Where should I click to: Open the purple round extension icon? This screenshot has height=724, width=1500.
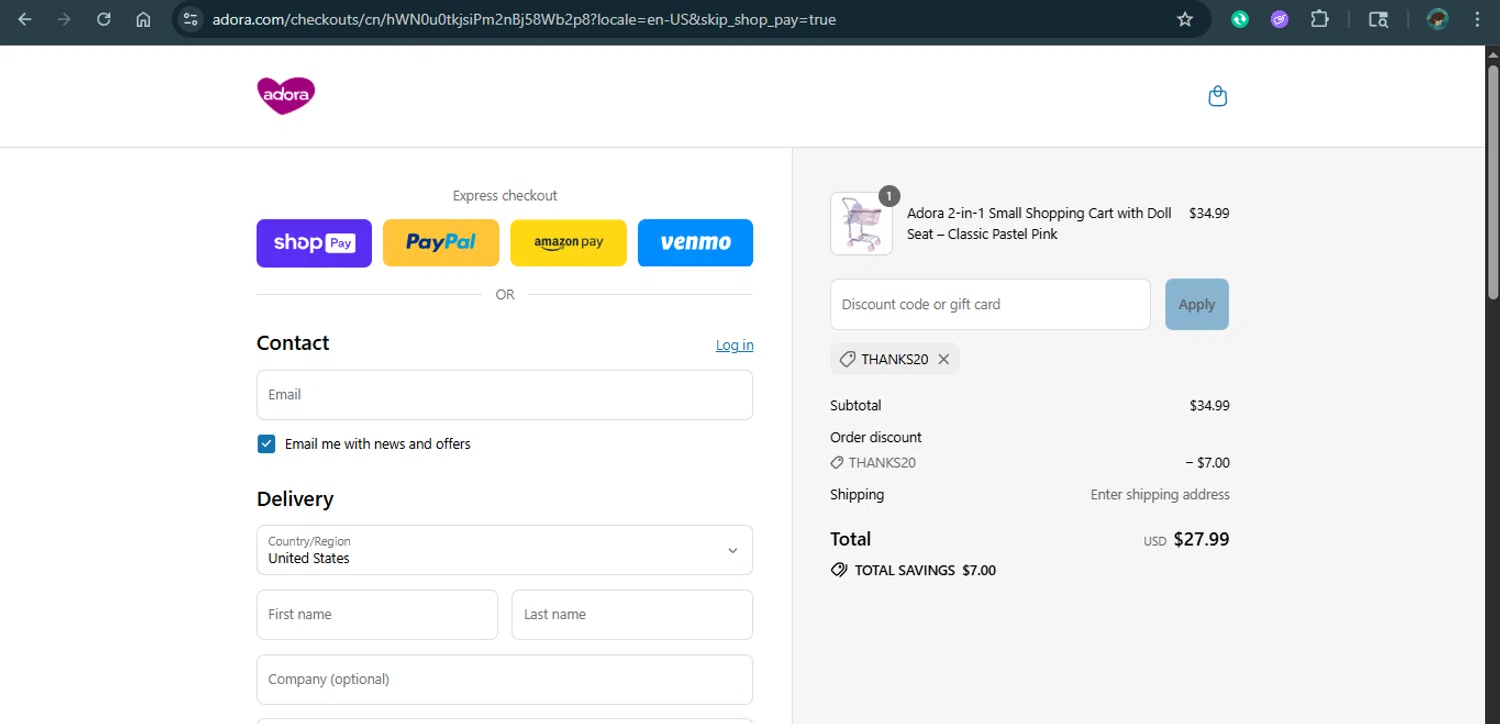click(1280, 19)
